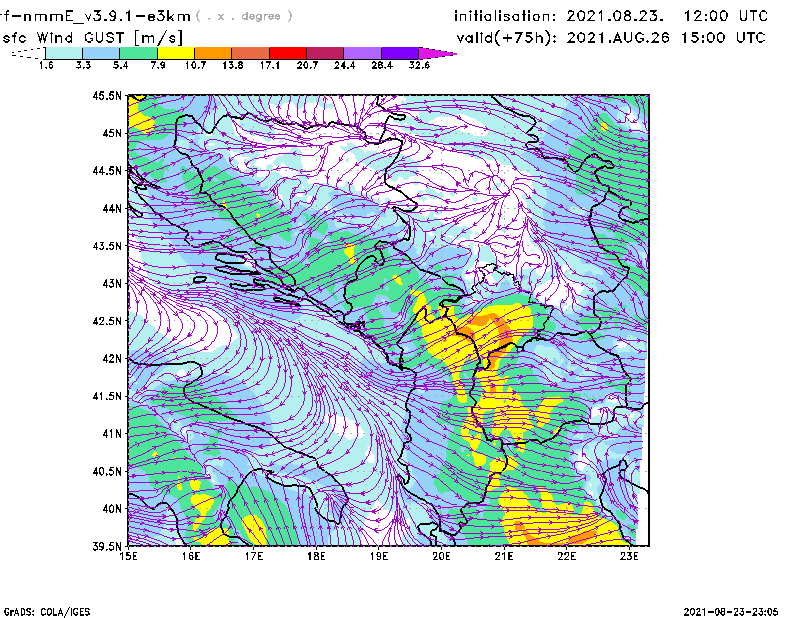This screenshot has width=800, height=618.
Task: Click the '23E' longitude label
Action: (629, 556)
